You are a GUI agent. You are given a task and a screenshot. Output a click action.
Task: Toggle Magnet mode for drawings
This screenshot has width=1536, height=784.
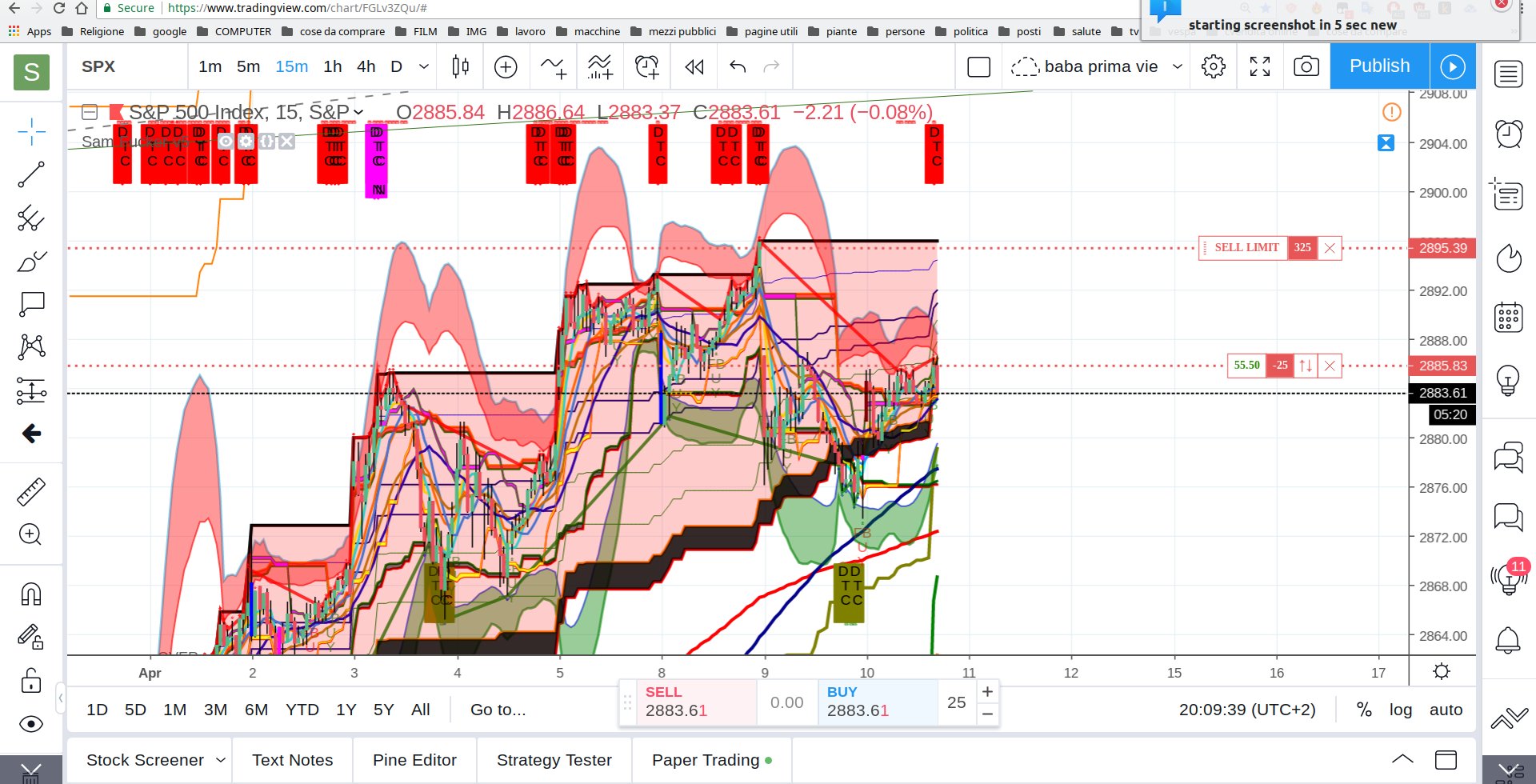point(31,594)
